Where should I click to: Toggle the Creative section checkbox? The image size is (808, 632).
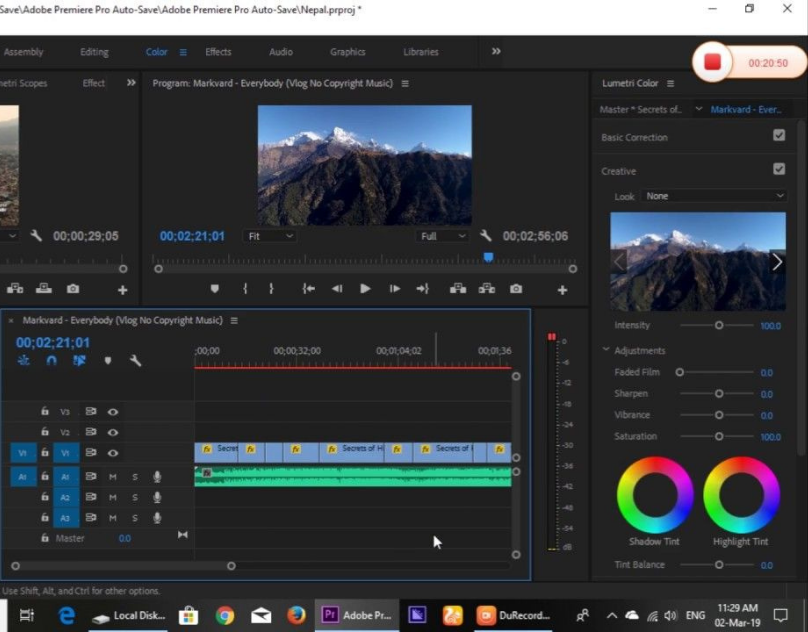point(779,169)
